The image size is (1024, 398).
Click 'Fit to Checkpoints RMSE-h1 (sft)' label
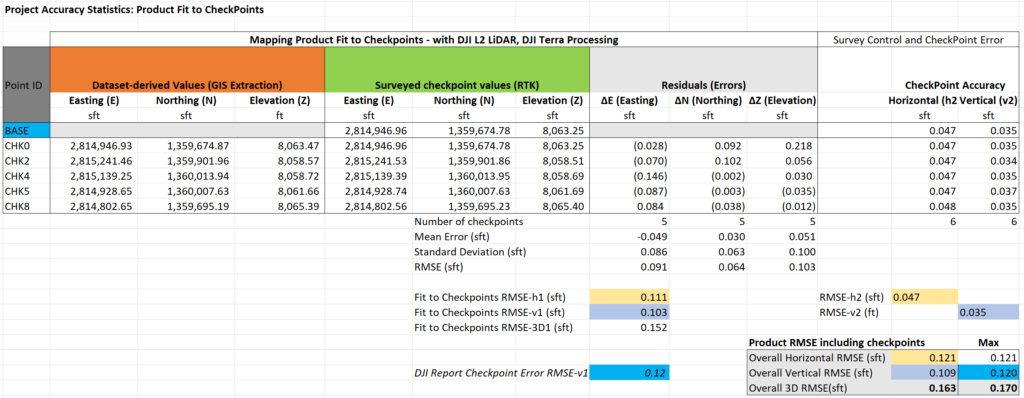tap(490, 297)
